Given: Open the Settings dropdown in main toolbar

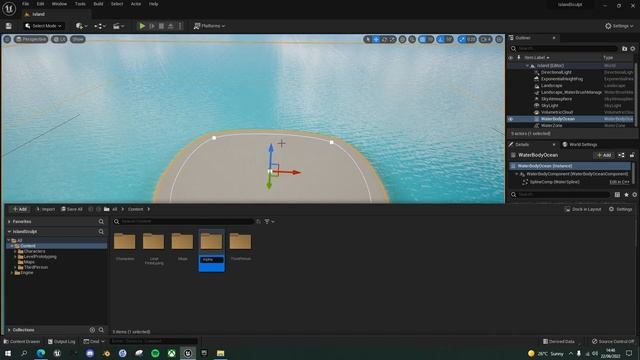Looking at the screenshot, I should tap(619, 26).
